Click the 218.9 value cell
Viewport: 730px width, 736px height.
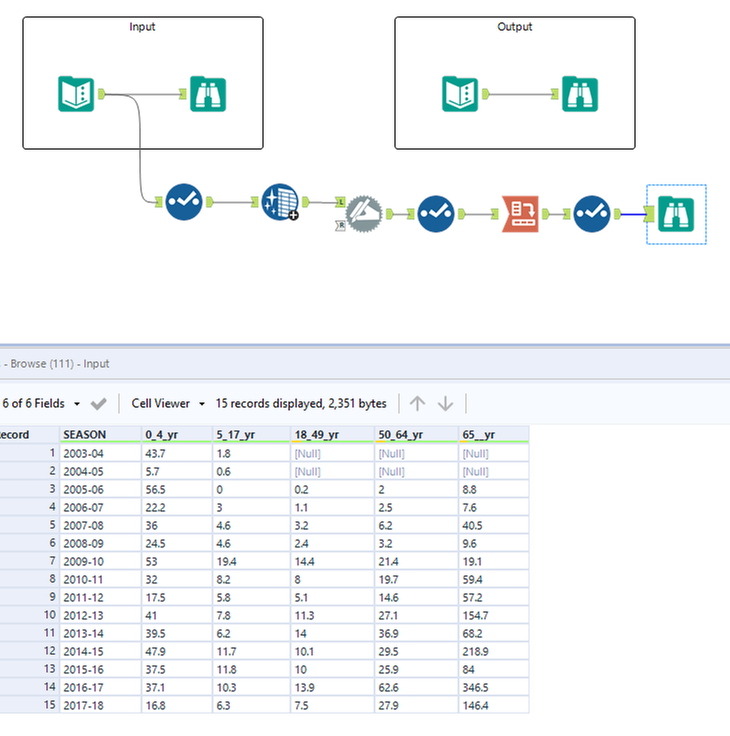pos(494,652)
